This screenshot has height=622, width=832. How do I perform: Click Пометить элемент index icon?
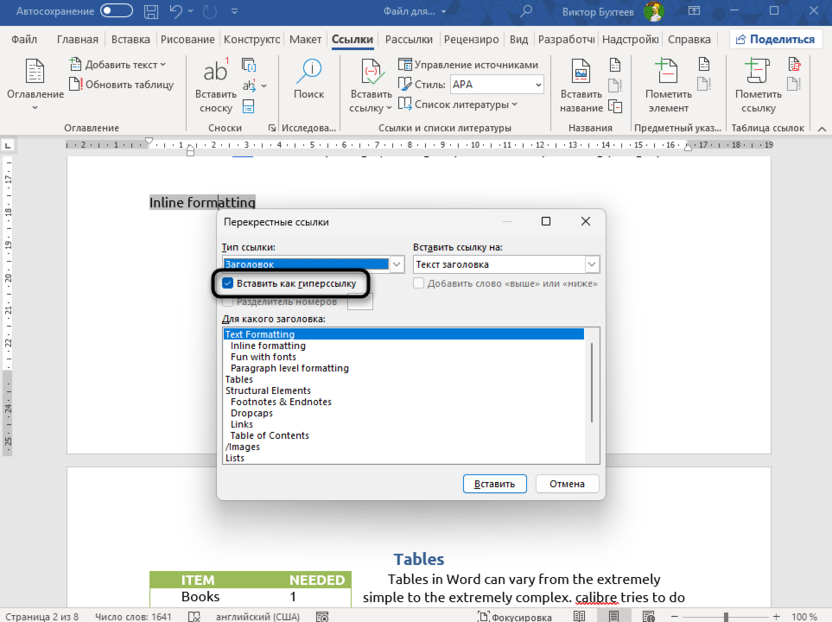pos(668,71)
